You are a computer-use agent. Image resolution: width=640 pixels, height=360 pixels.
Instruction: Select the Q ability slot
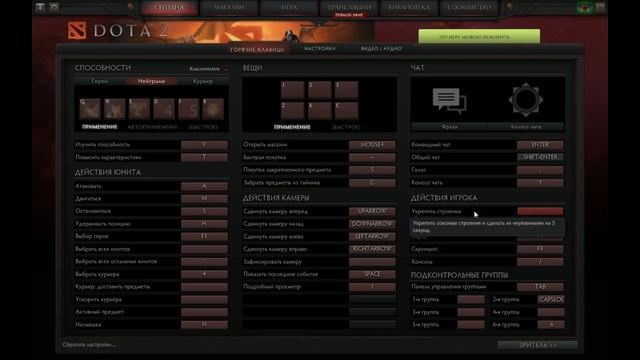point(90,109)
